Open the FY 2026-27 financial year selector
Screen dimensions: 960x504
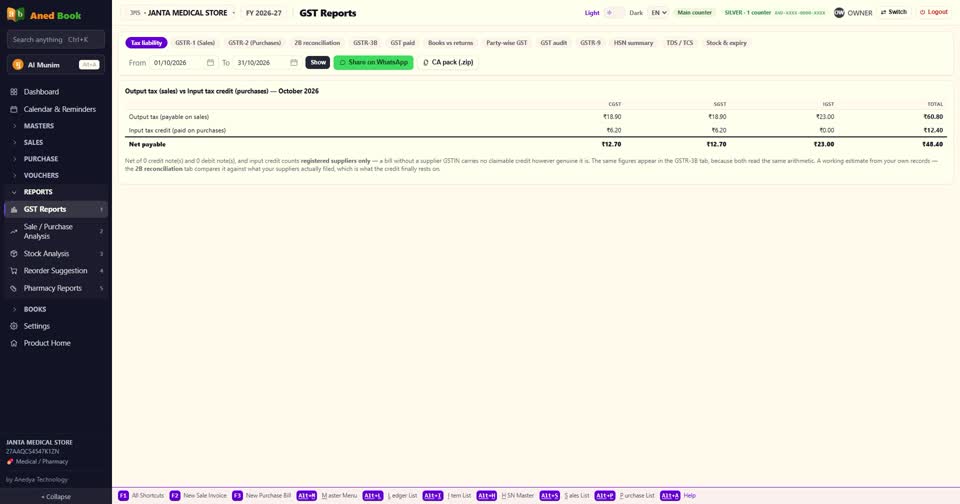(x=264, y=13)
